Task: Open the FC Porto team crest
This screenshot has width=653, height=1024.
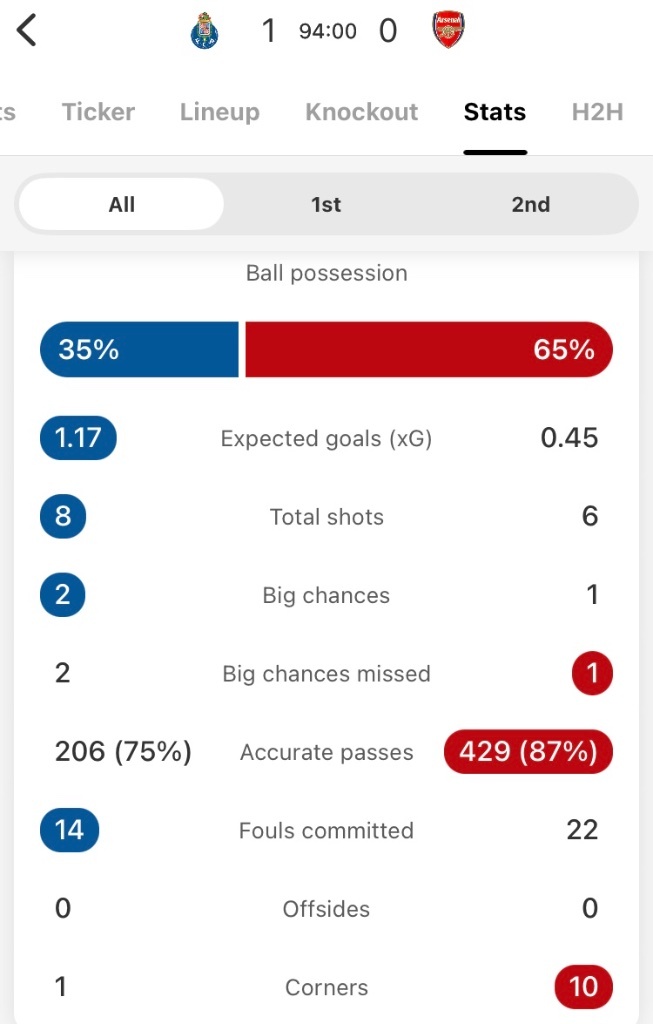Action: (204, 31)
